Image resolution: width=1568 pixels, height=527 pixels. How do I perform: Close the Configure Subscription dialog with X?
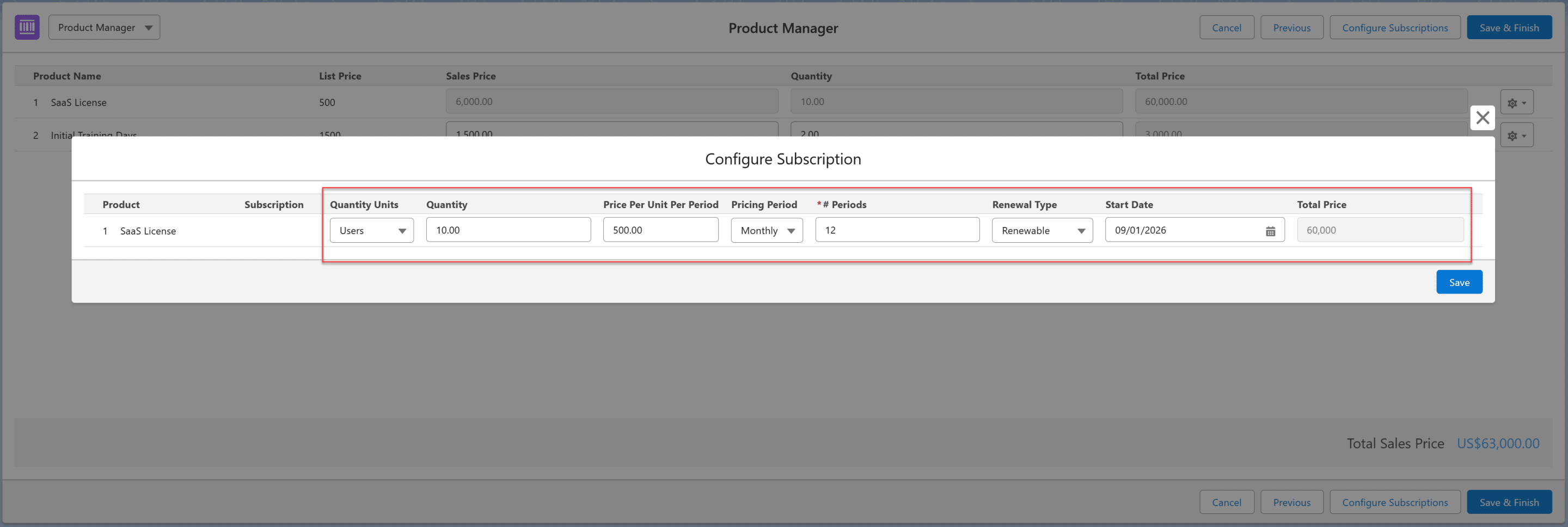1481,118
